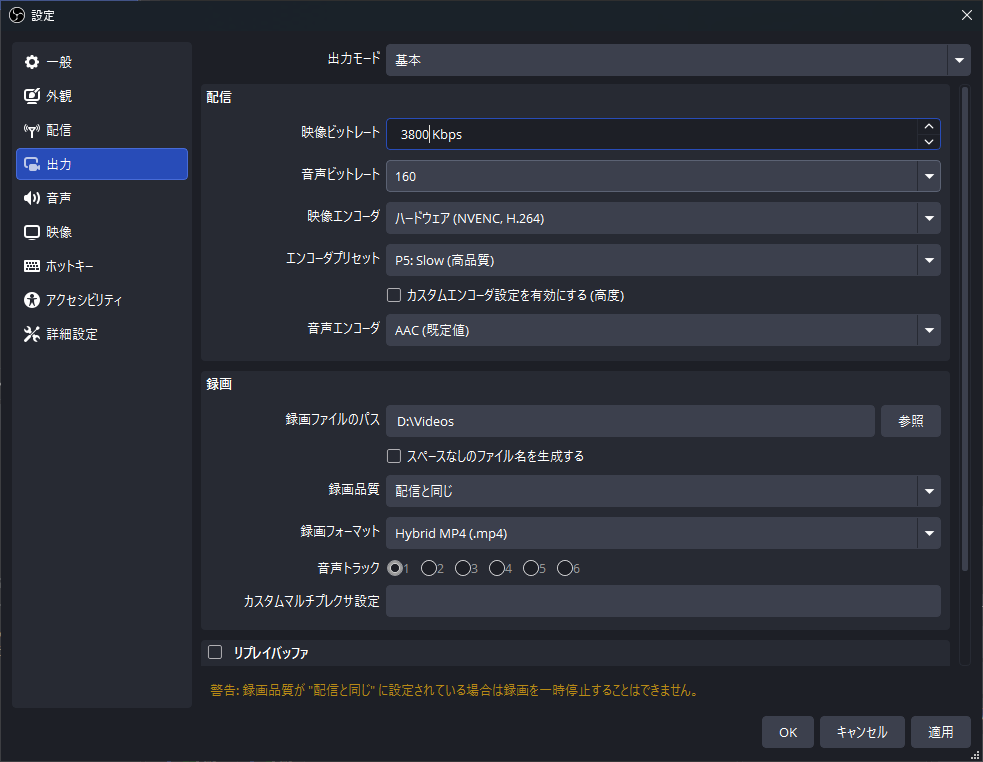The height and width of the screenshot is (762, 983).
Task: Select audio track 2 radio button
Action: click(429, 568)
